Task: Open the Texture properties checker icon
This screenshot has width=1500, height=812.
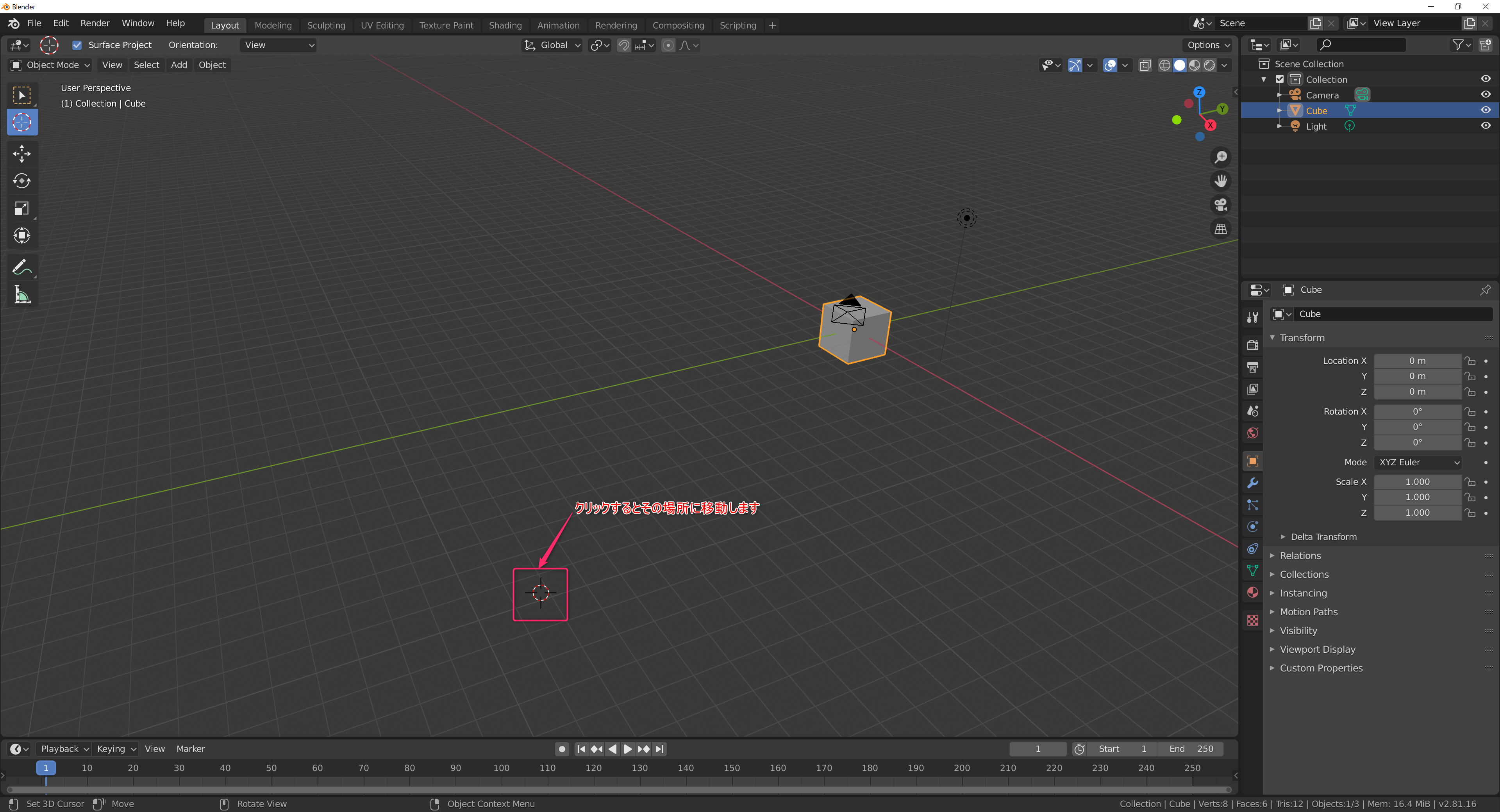Action: tap(1252, 620)
